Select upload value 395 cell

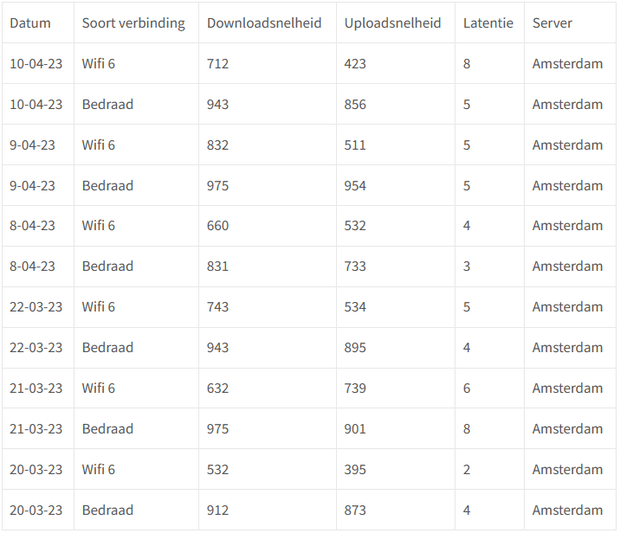tap(395, 470)
